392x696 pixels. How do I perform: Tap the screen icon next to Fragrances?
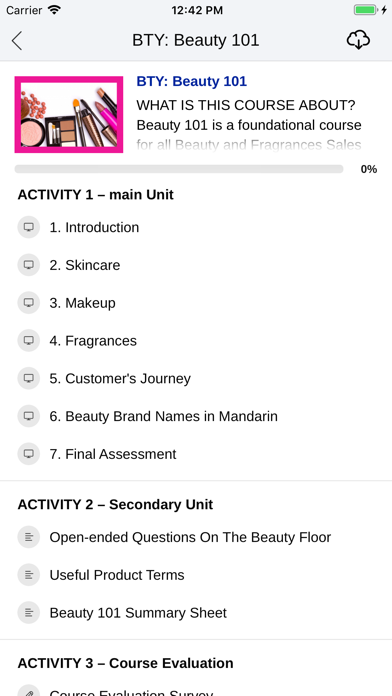(x=29, y=340)
